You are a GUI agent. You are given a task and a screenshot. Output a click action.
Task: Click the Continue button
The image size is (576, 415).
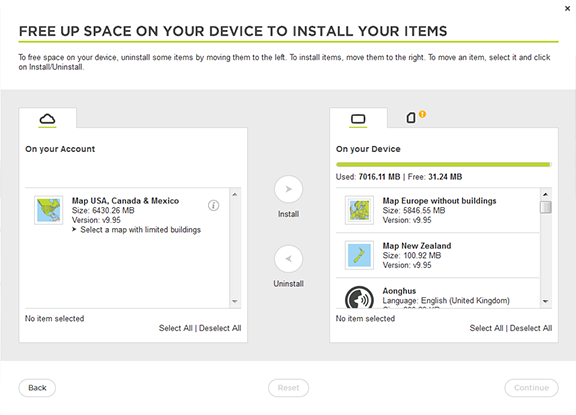pos(531,388)
